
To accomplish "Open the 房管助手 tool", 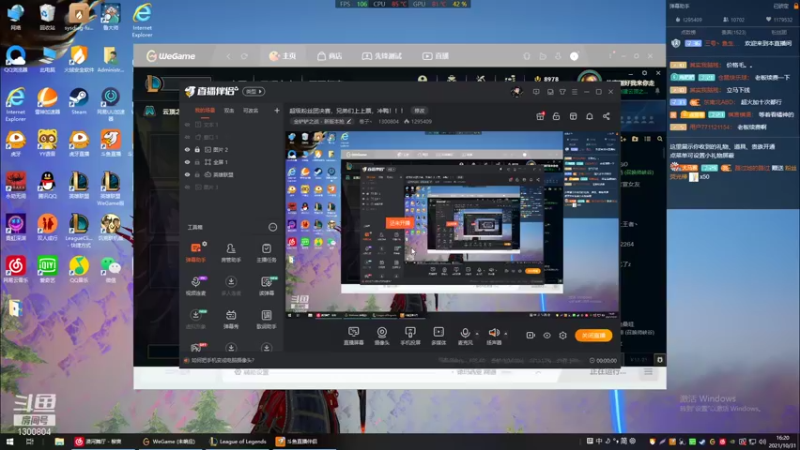I will click(231, 252).
